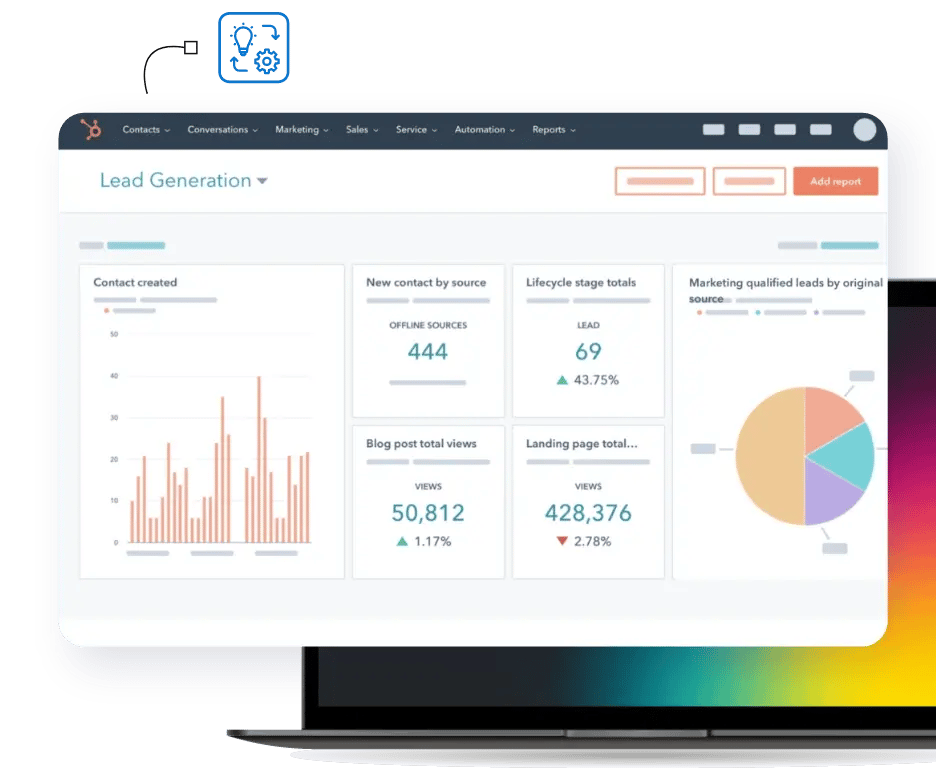Click the first outlined button beside Add report
Viewport: 936px width, 770px height.
click(x=659, y=181)
